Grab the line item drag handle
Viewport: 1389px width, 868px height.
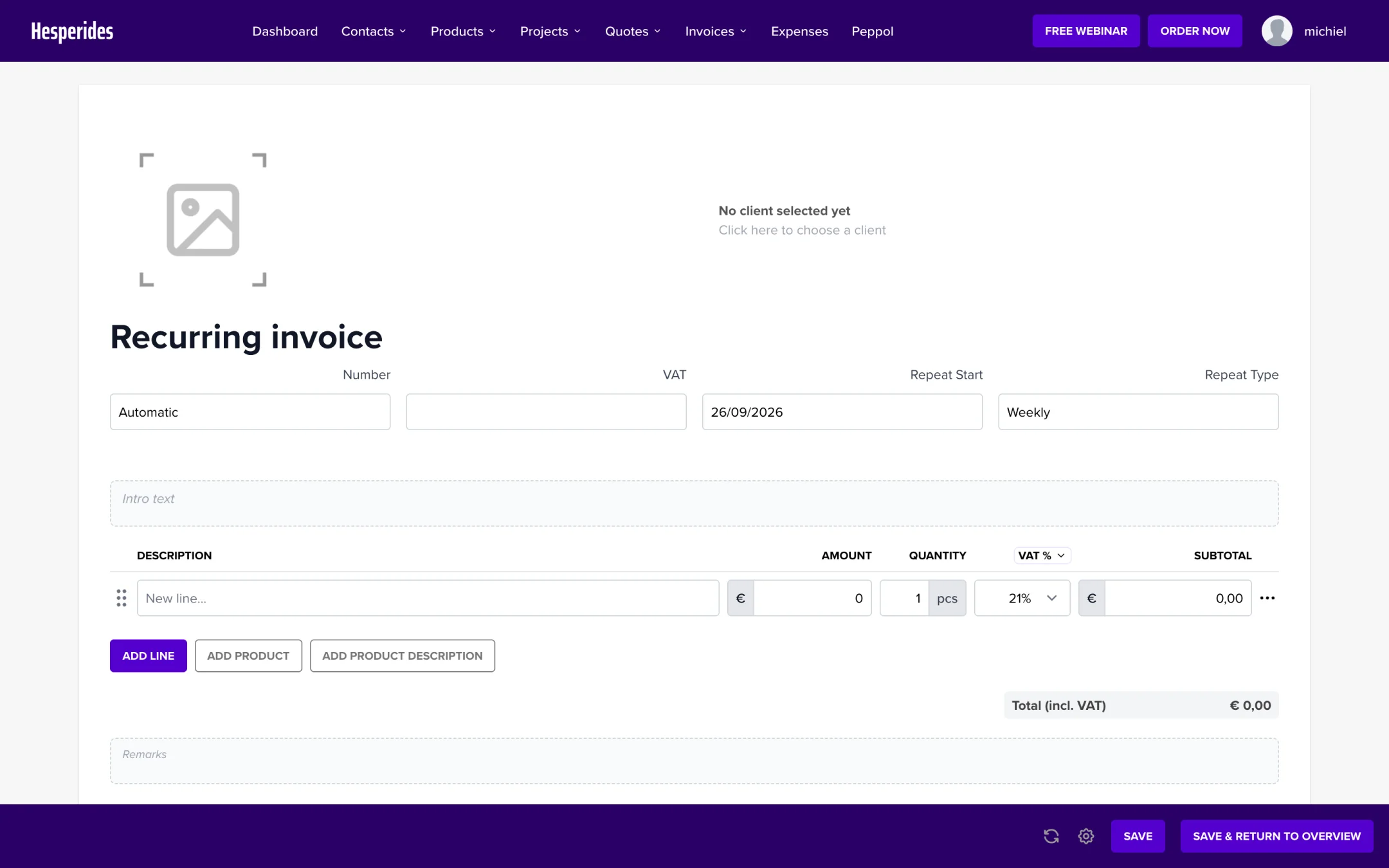[x=122, y=598]
